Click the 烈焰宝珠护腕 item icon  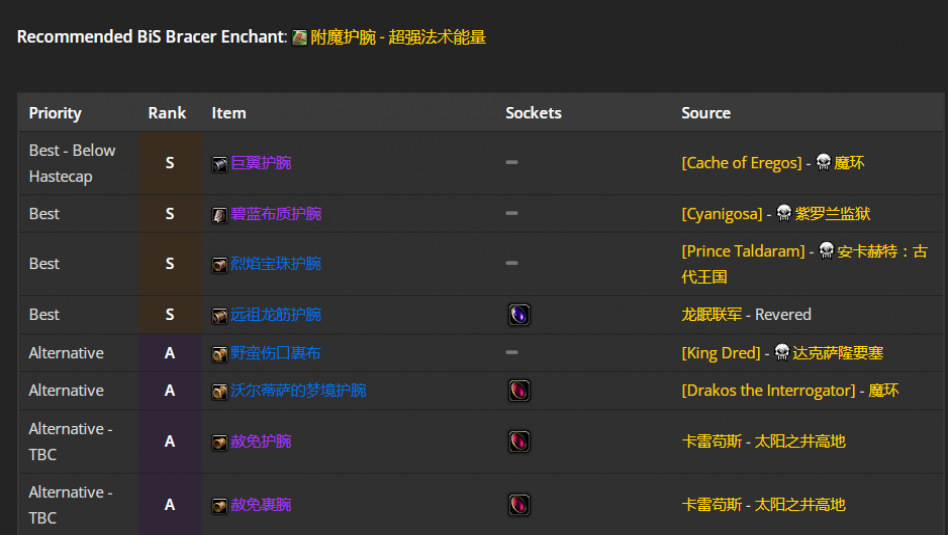tap(219, 265)
